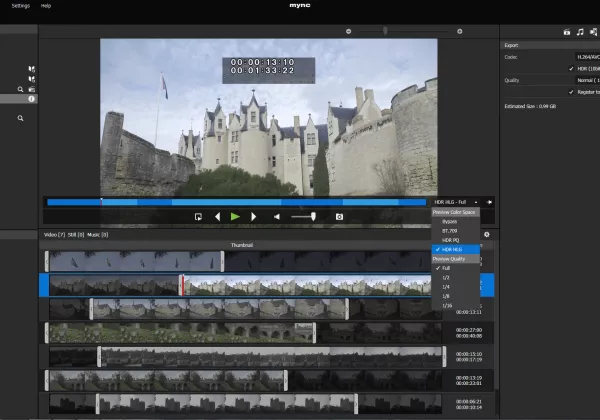Viewport: 600px width, 420px height.
Task: Choose 1/16 preview quality
Action: click(x=455, y=305)
